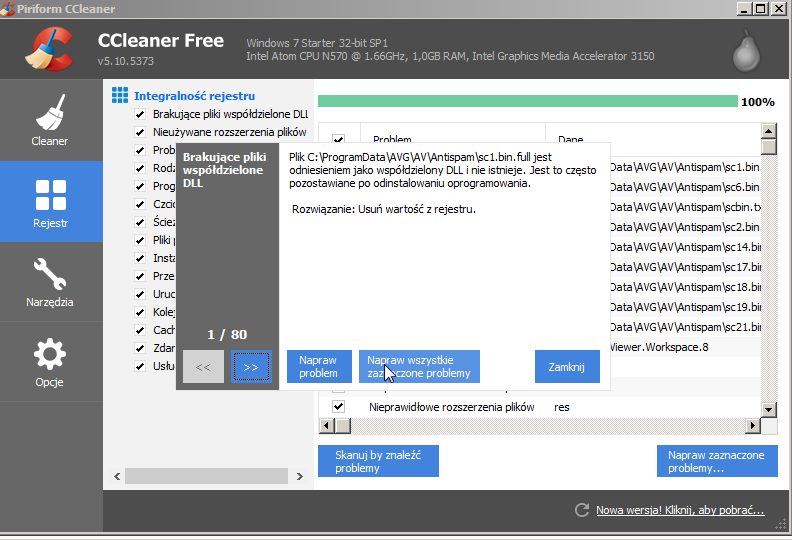Open the Cleaner section broom icon
The height and width of the screenshot is (540, 792).
(x=50, y=111)
